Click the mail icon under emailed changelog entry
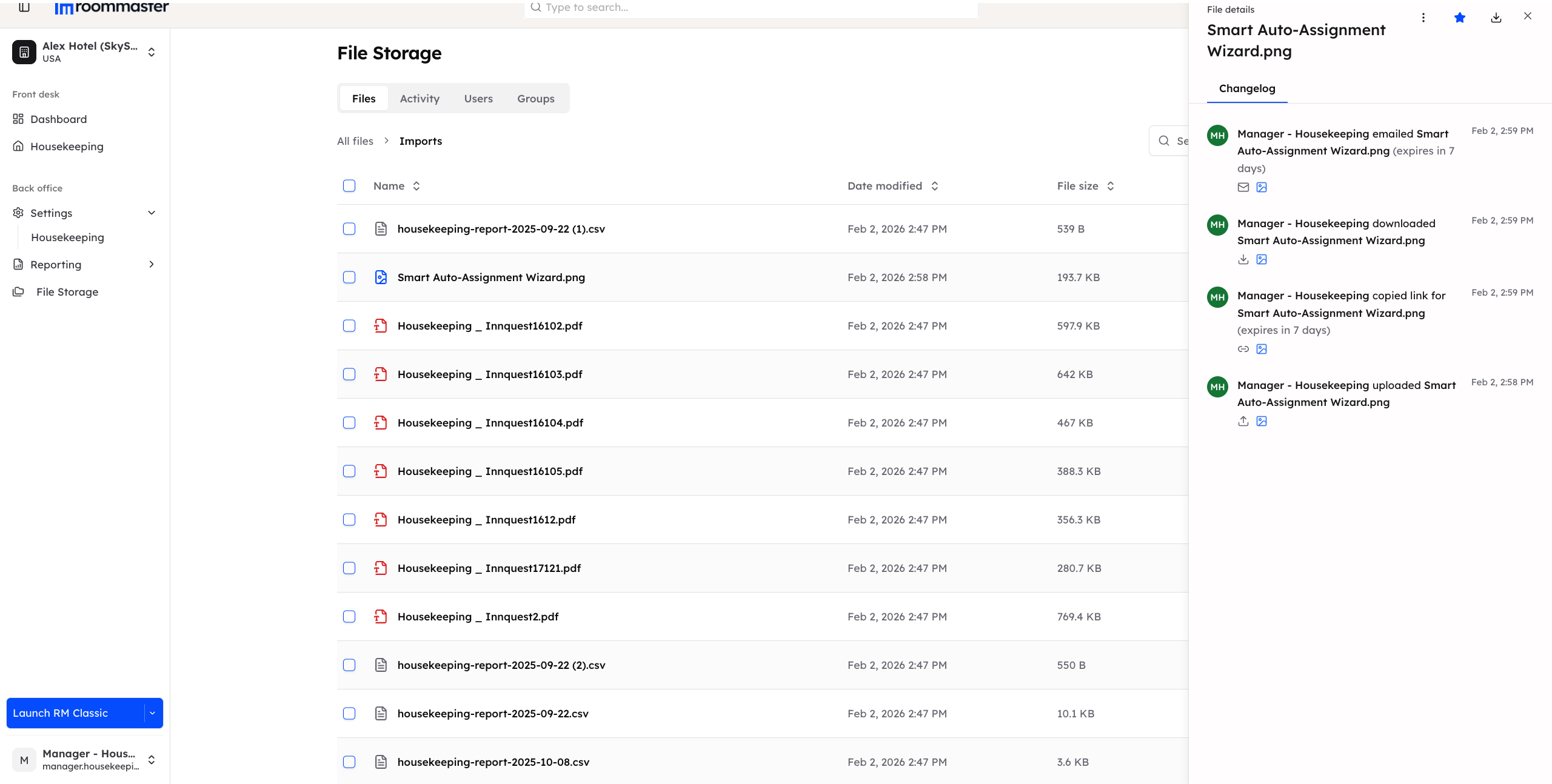1552x784 pixels. point(1243,187)
